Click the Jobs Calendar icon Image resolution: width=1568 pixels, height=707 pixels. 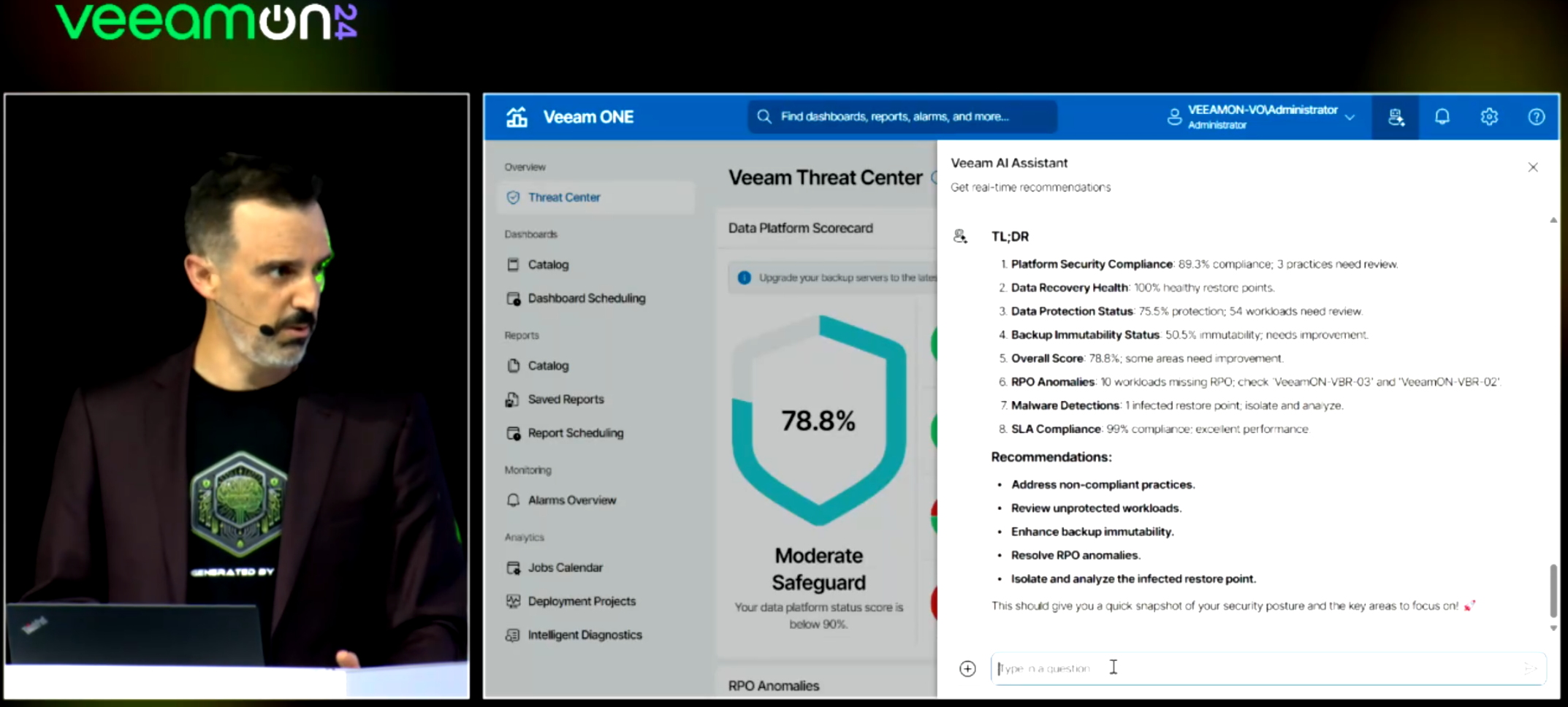pyautogui.click(x=513, y=567)
